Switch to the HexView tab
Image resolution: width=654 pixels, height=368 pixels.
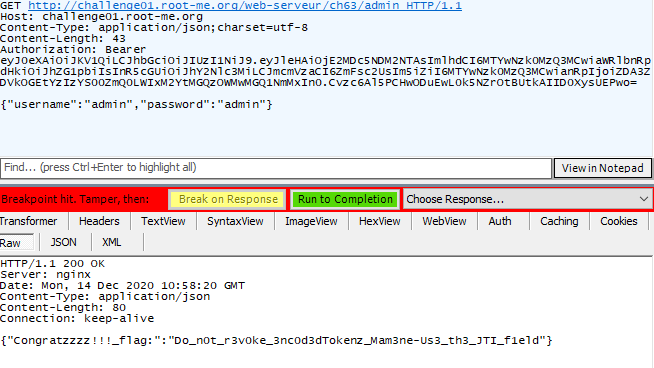point(380,221)
